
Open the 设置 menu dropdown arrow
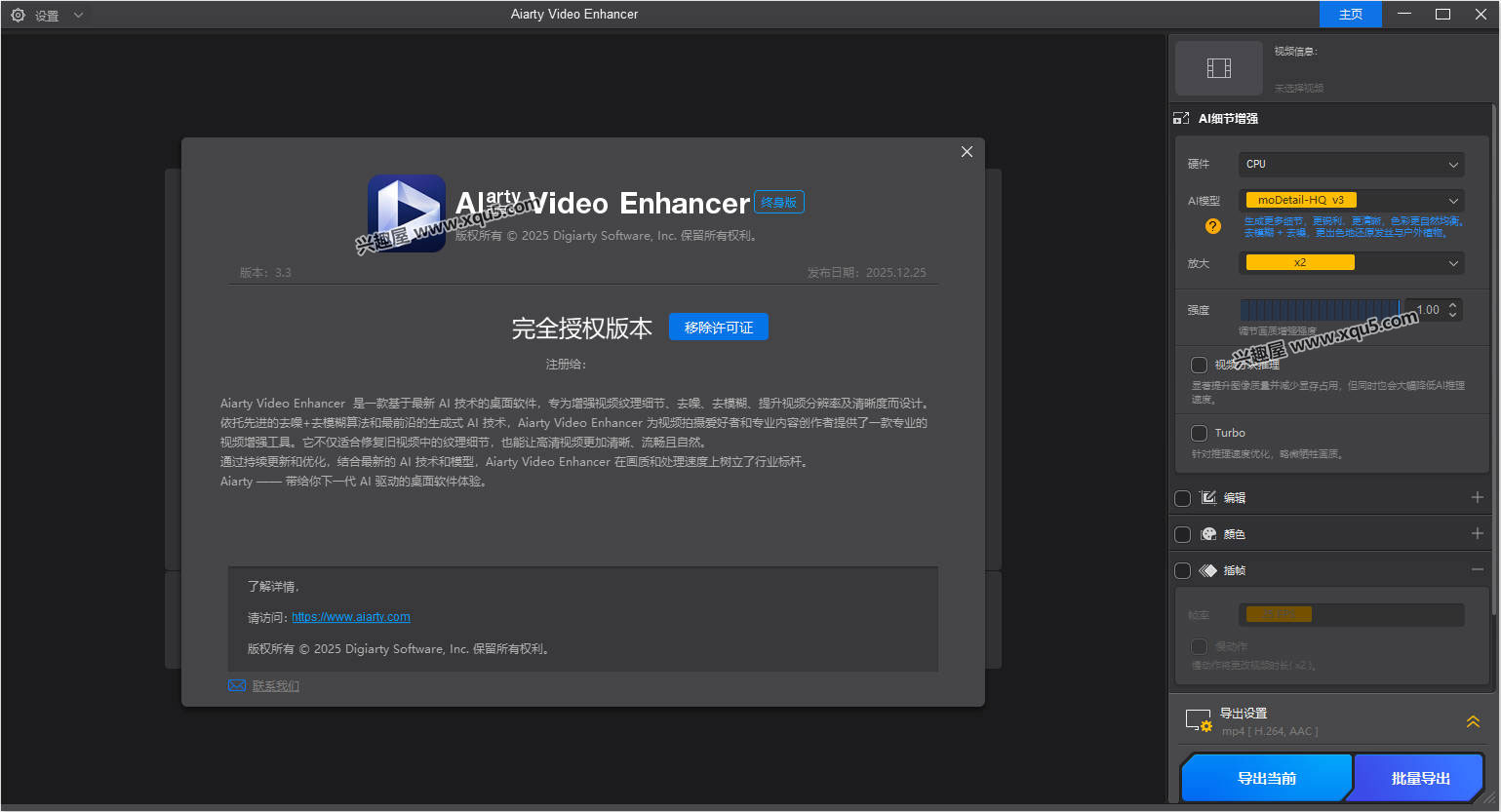[77, 14]
